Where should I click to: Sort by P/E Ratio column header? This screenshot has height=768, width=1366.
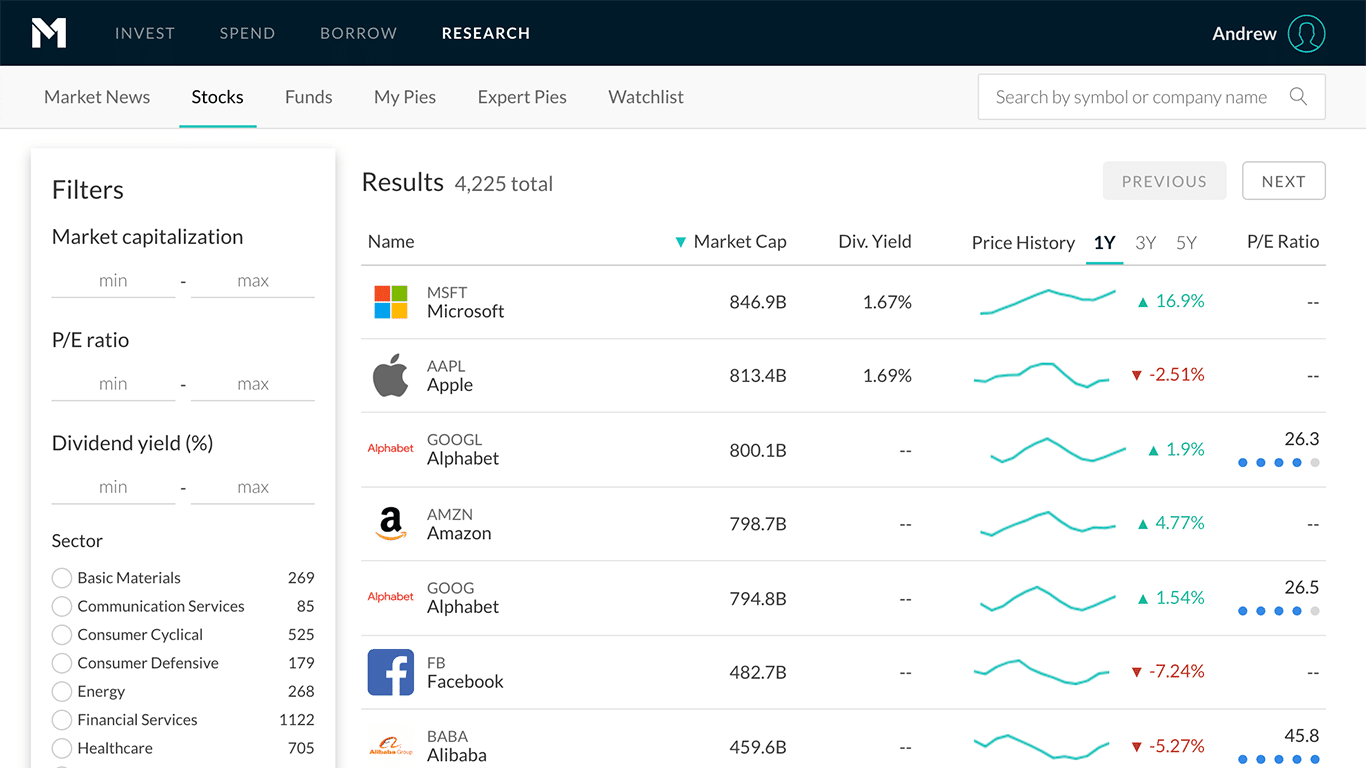1283,242
